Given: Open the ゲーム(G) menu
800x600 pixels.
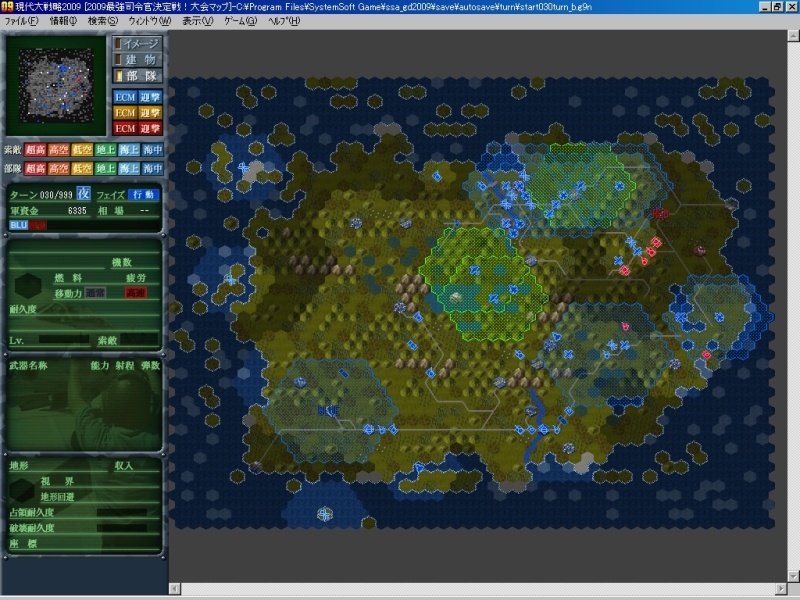Looking at the screenshot, I should (x=240, y=21).
